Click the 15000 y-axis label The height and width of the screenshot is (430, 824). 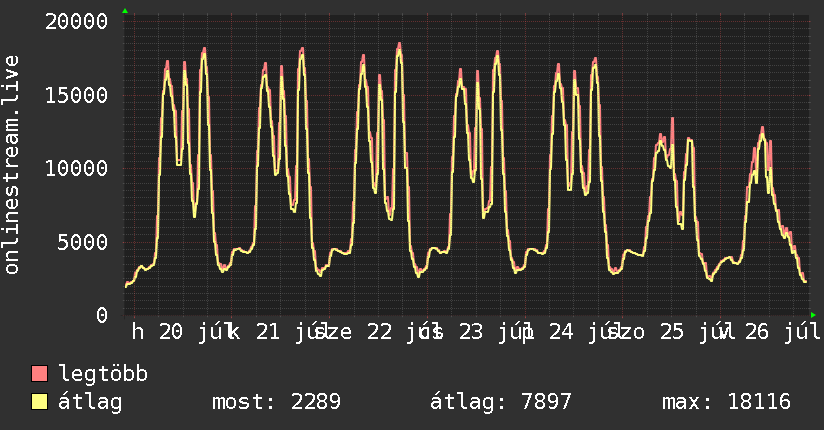coord(77,95)
